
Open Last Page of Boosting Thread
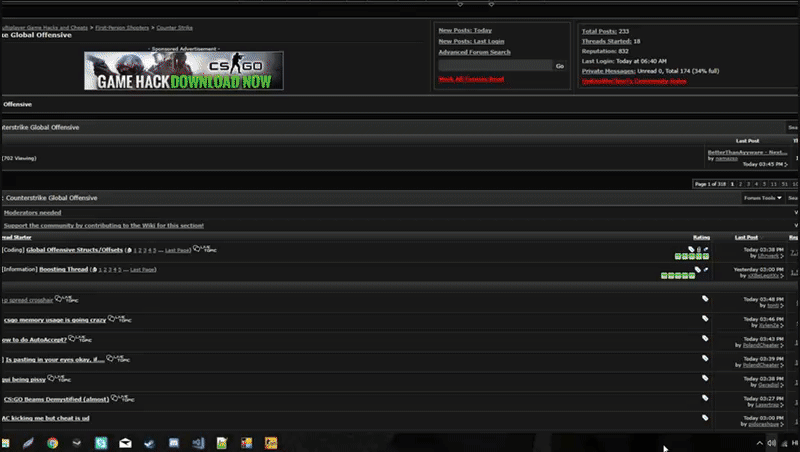click(x=142, y=270)
